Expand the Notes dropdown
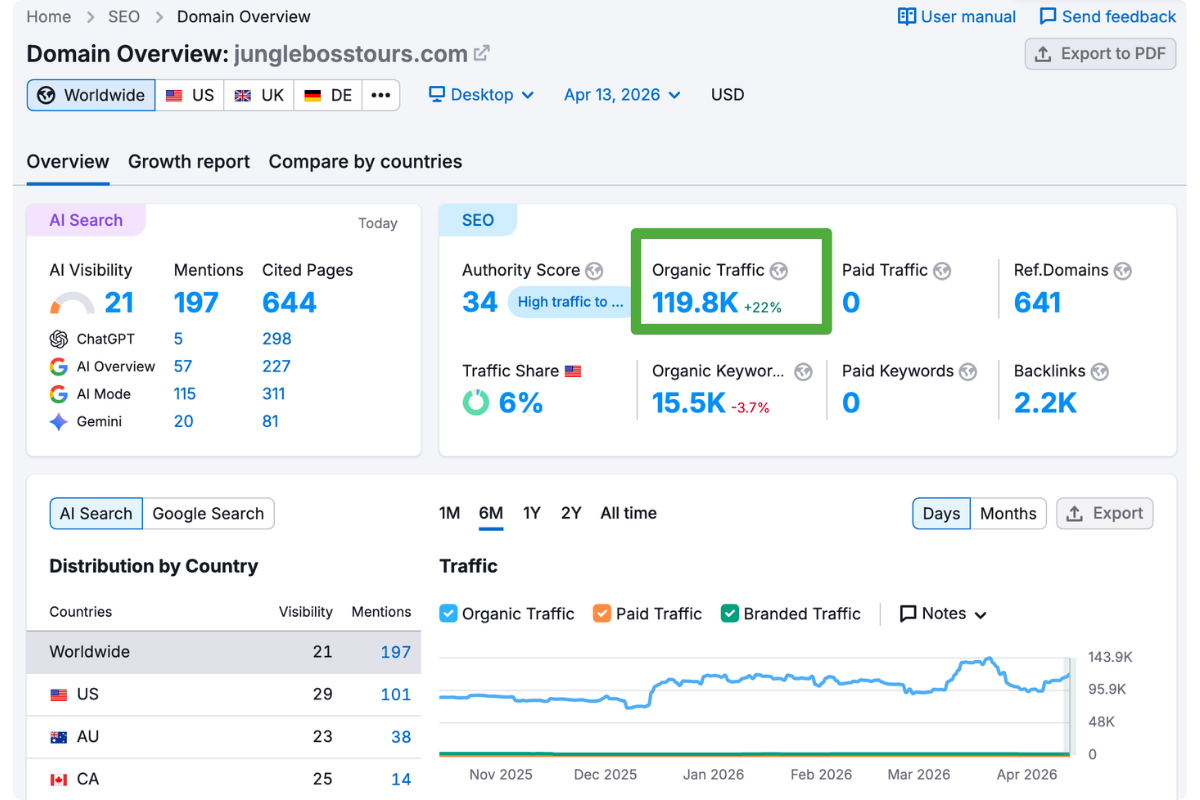 943,613
